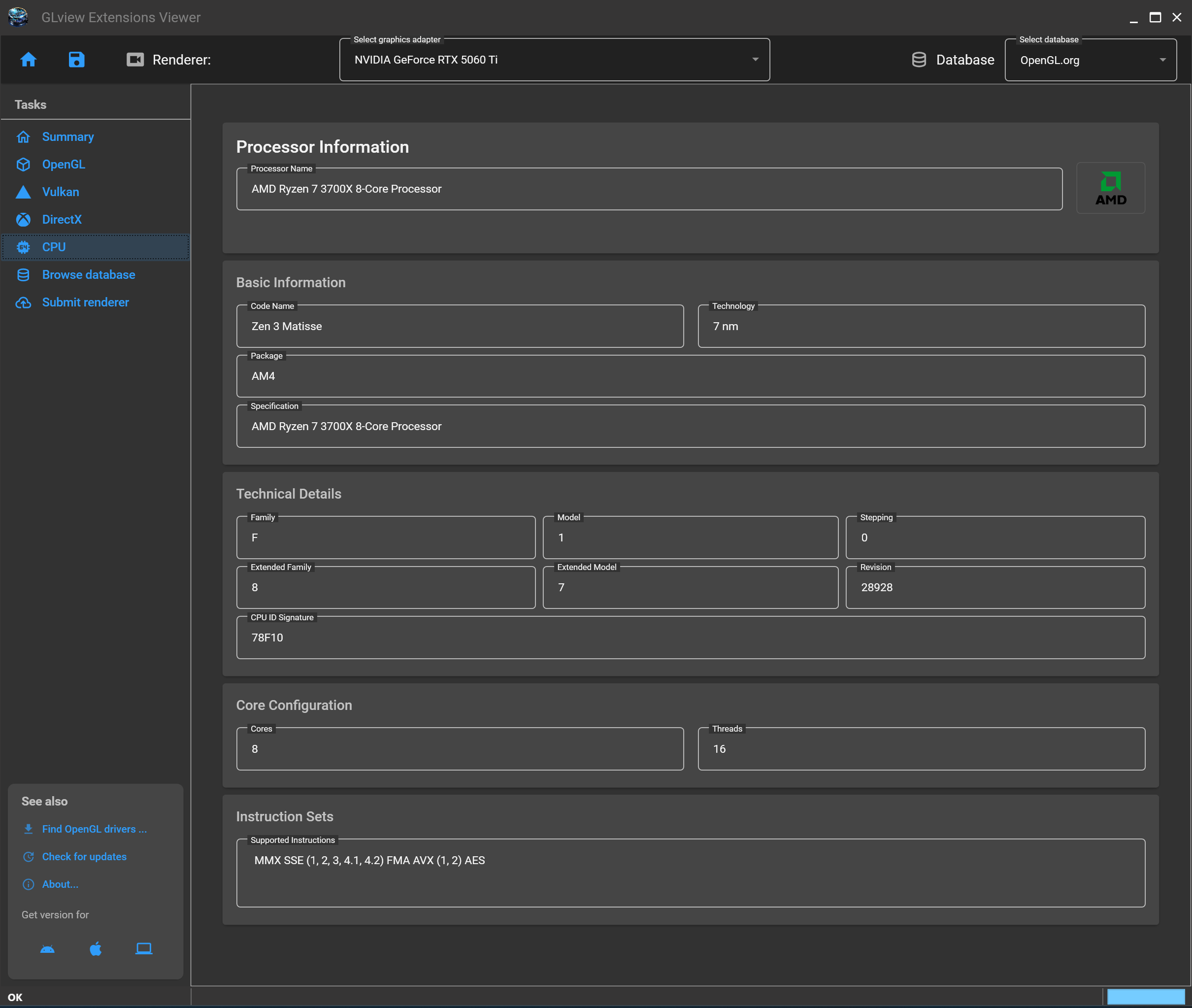Click Find OpenGL drivers link
Viewport: 1192px width, 1008px height.
[94, 829]
